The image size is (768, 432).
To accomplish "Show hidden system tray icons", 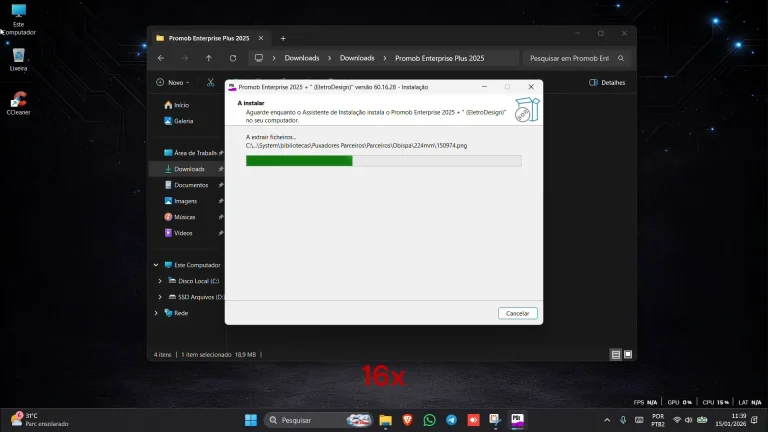I will pos(607,420).
